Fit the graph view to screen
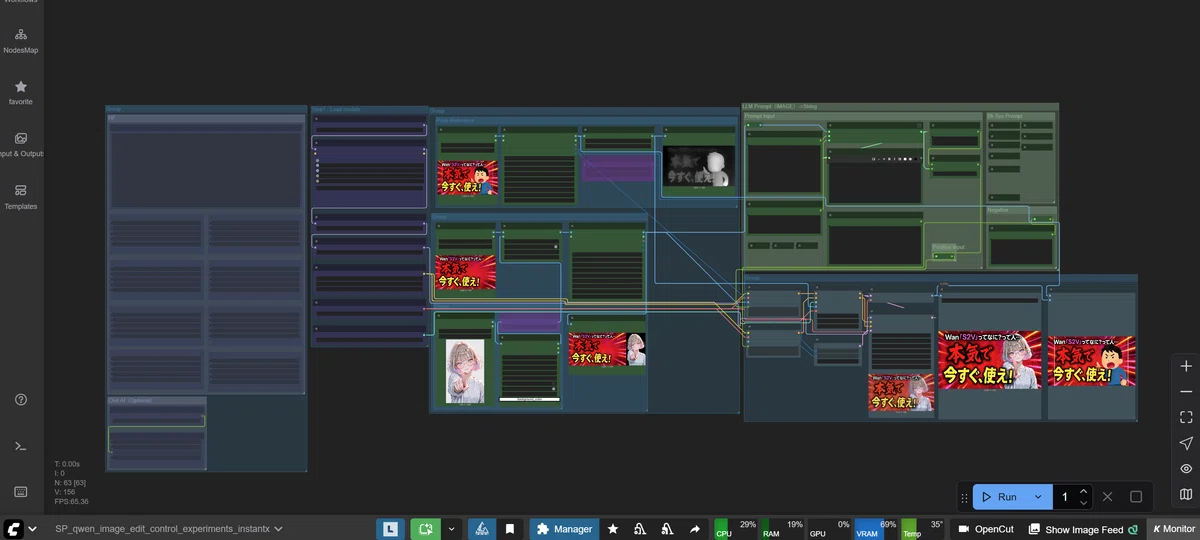Screen dimensions: 1200x540 click(x=1186, y=418)
